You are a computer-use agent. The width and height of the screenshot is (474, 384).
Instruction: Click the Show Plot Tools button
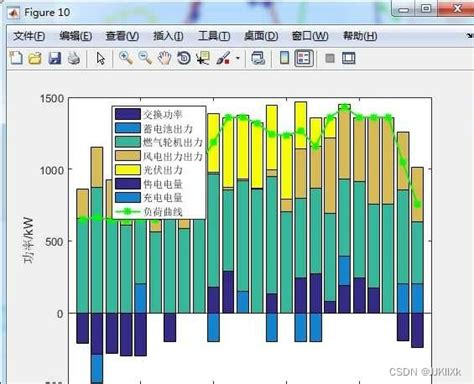[349, 58]
